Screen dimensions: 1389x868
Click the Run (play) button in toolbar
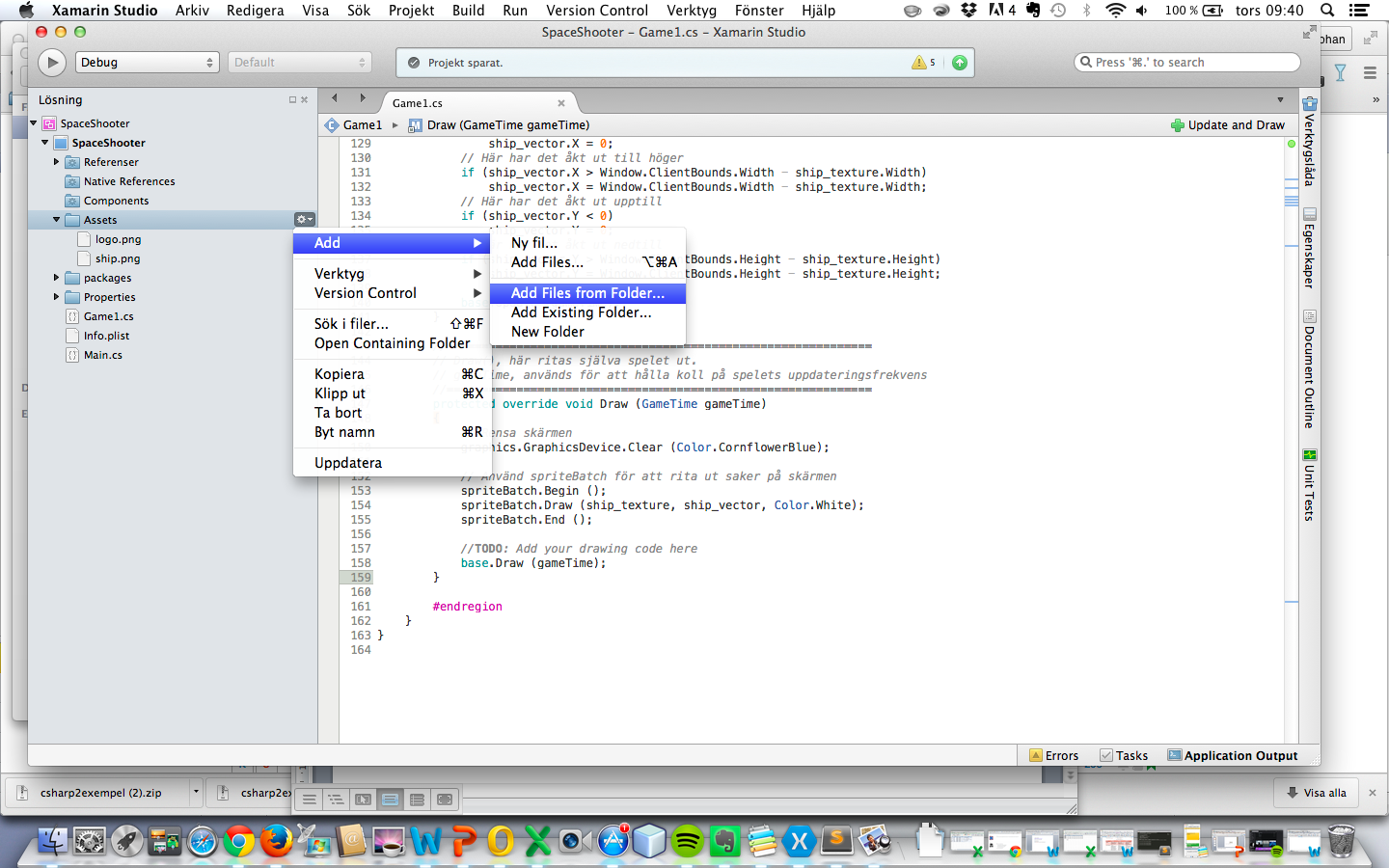52,63
